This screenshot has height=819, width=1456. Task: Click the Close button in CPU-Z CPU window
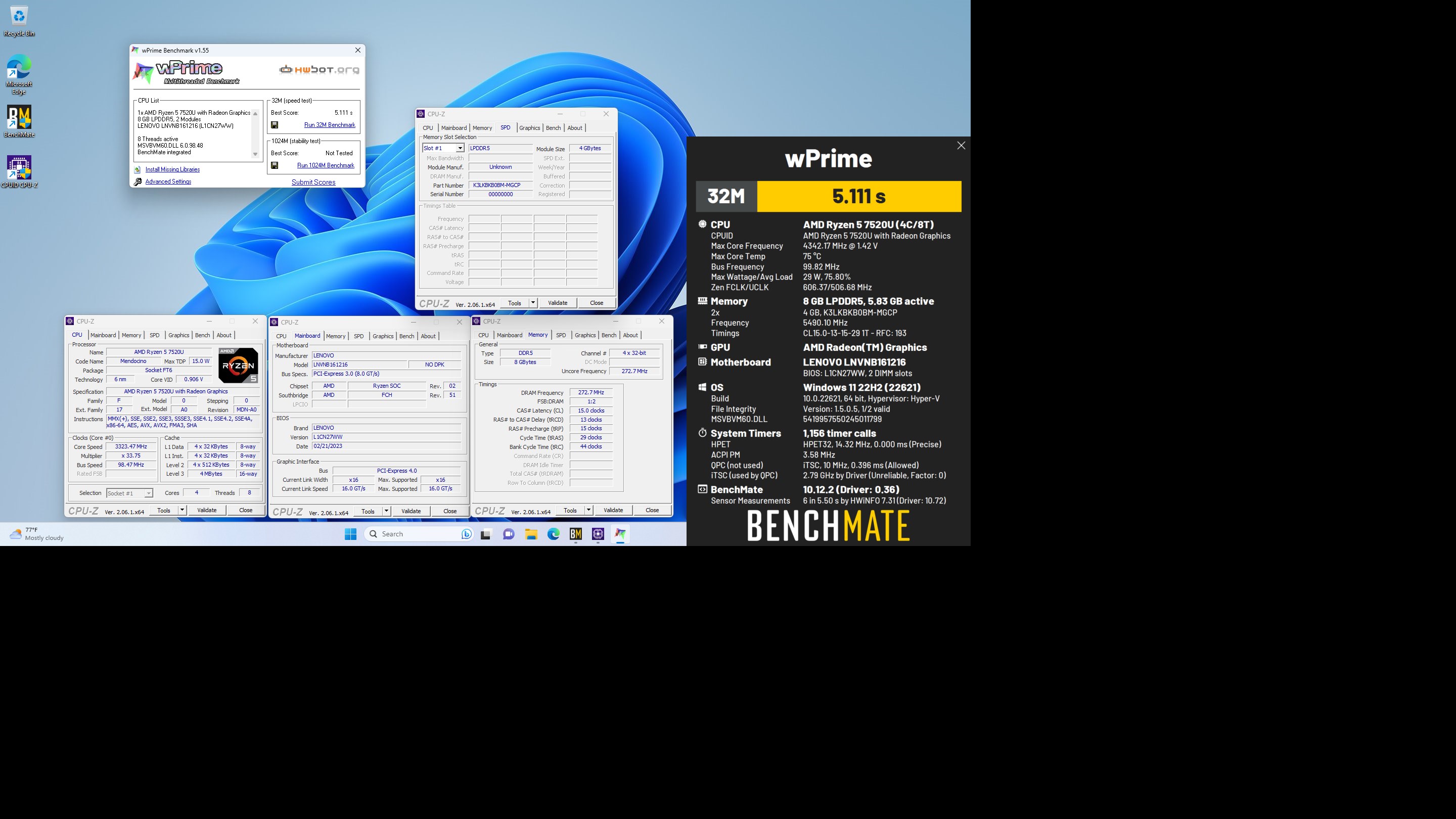pos(245,511)
